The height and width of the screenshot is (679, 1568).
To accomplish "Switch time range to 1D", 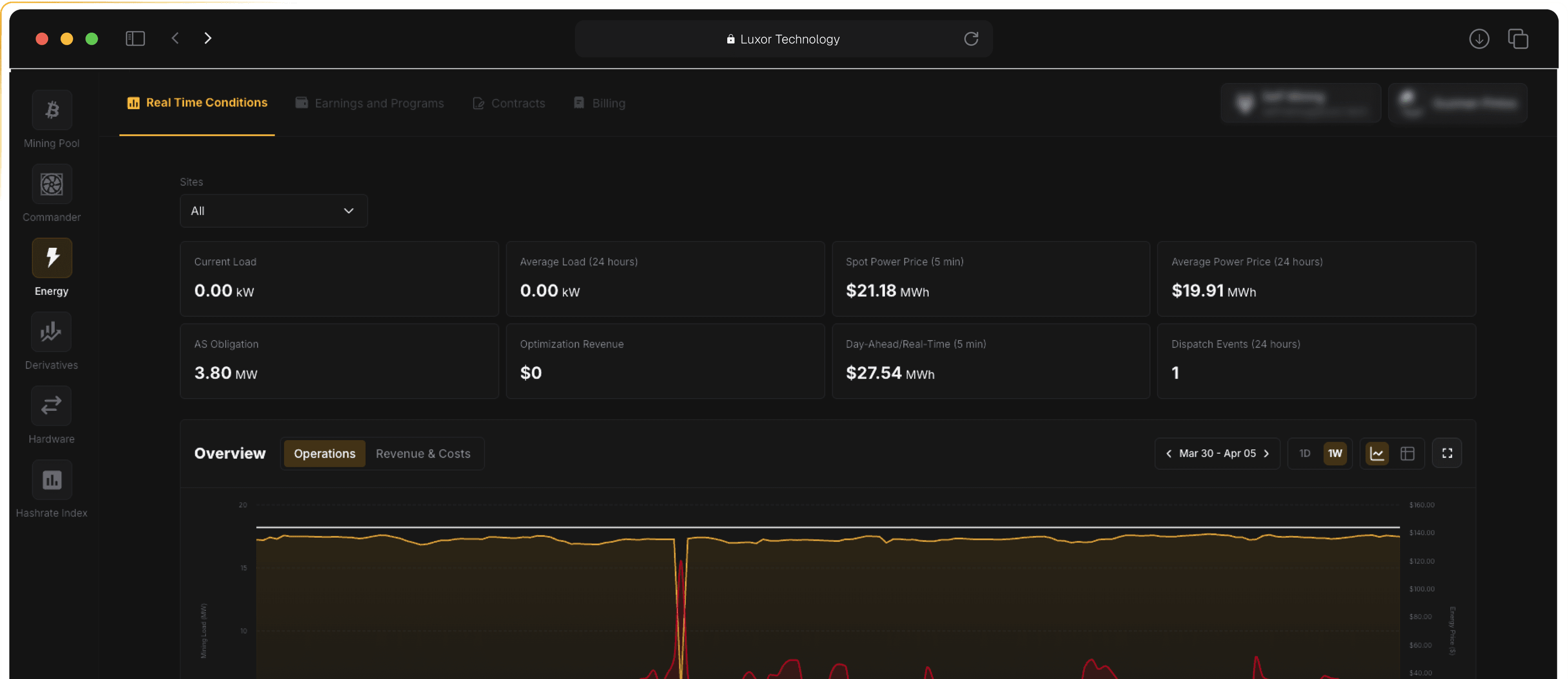I will tap(1305, 453).
